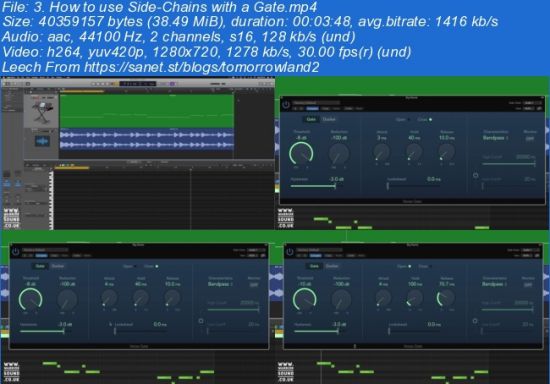Toggle yellow Cycle button in Logic control bar
Screen dimensions: 550x384
coord(115,84)
